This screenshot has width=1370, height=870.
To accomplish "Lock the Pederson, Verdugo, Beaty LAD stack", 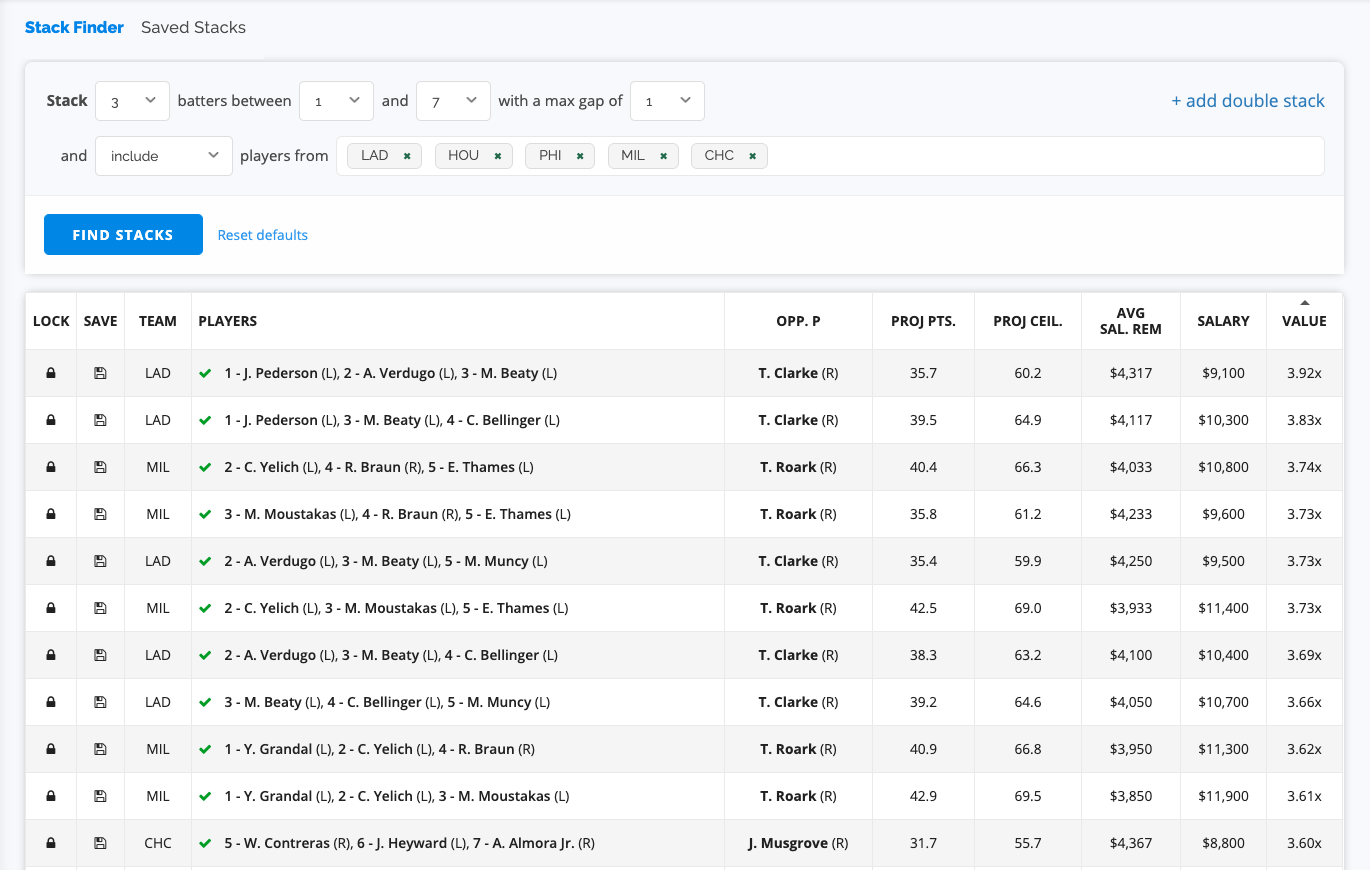I will (x=51, y=373).
